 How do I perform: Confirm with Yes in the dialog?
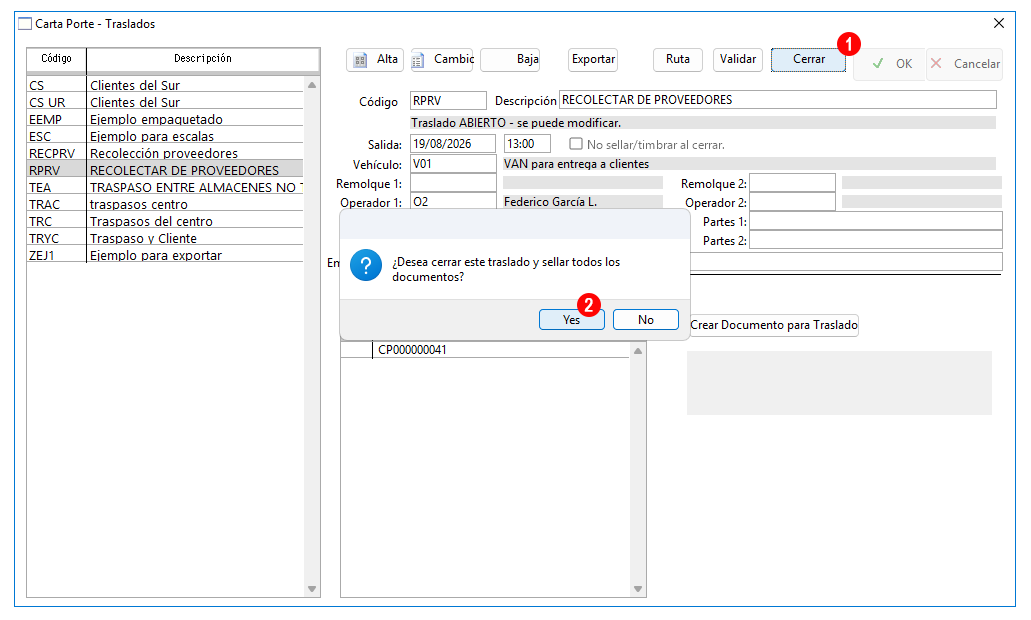pos(571,320)
